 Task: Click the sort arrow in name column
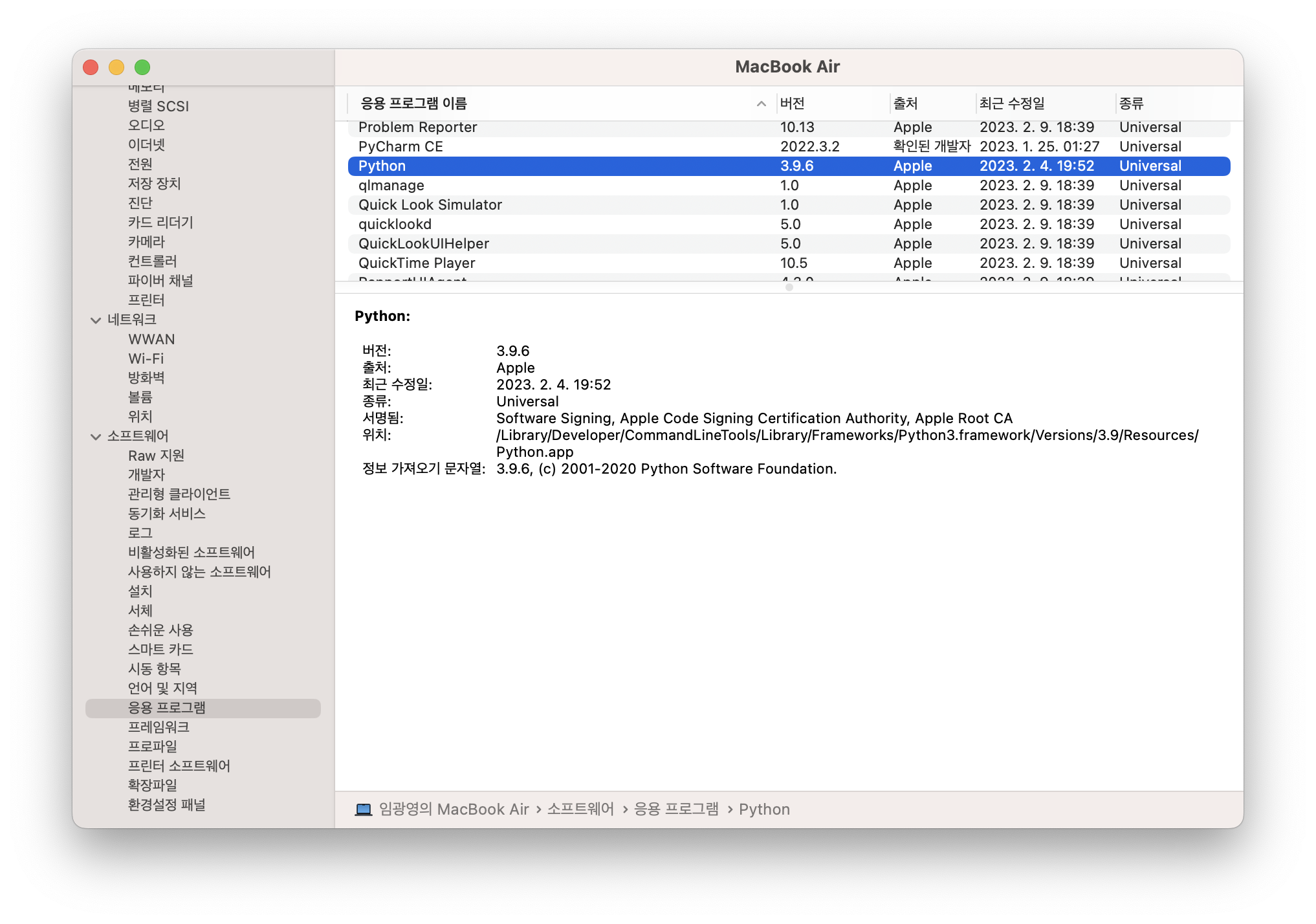pos(761,104)
